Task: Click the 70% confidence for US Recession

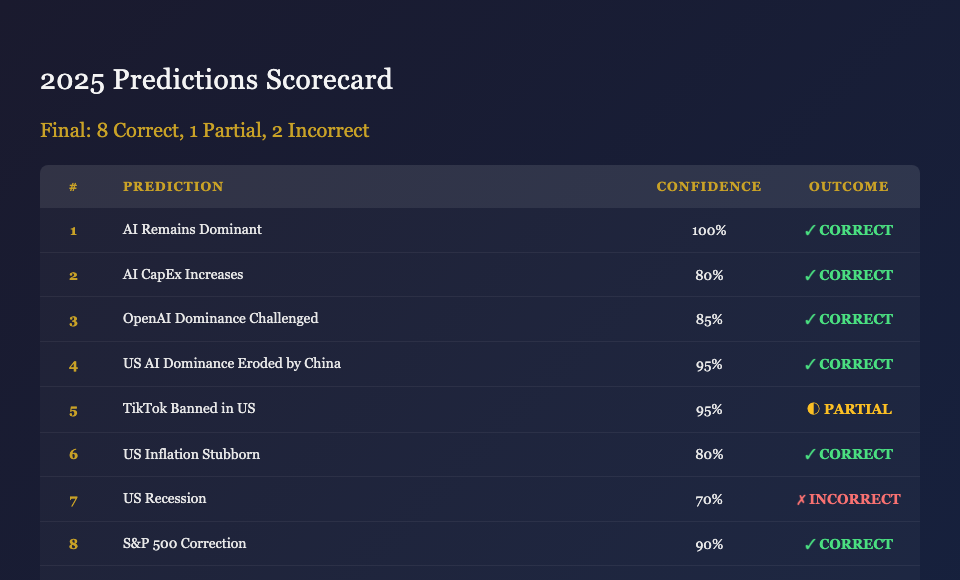Action: (x=708, y=499)
